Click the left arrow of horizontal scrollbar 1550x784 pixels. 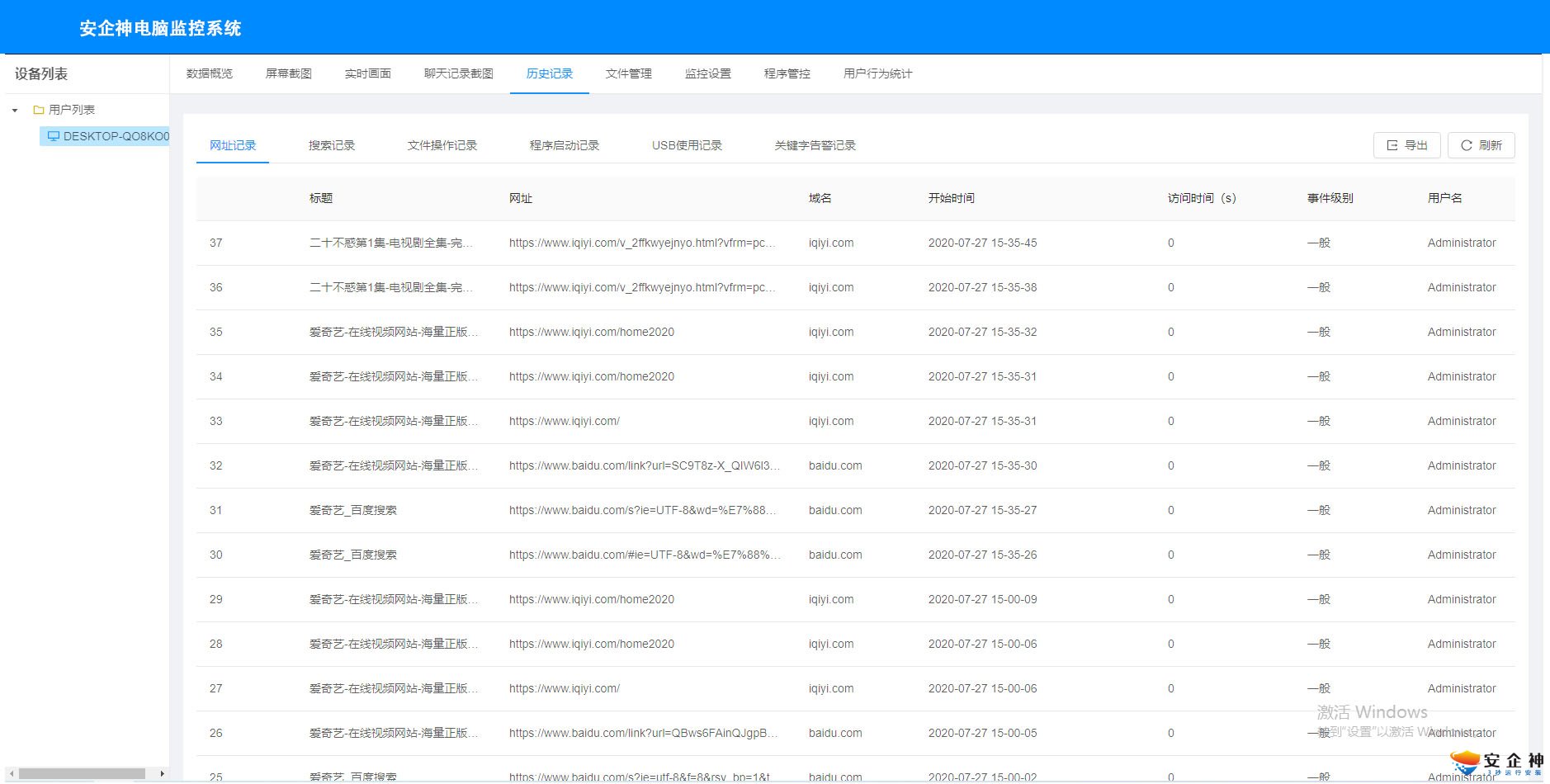coord(11,773)
